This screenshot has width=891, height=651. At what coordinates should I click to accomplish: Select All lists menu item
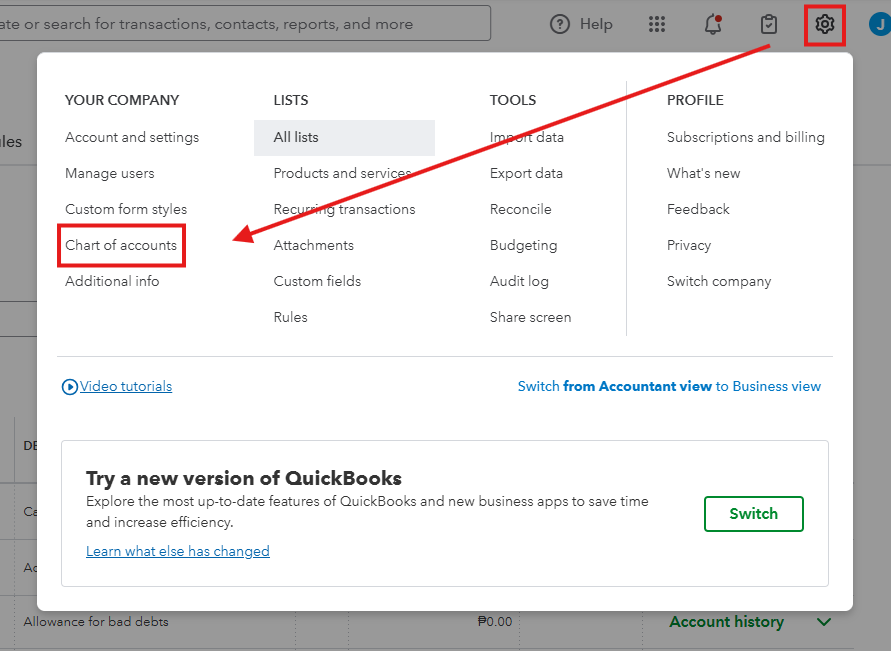[296, 137]
